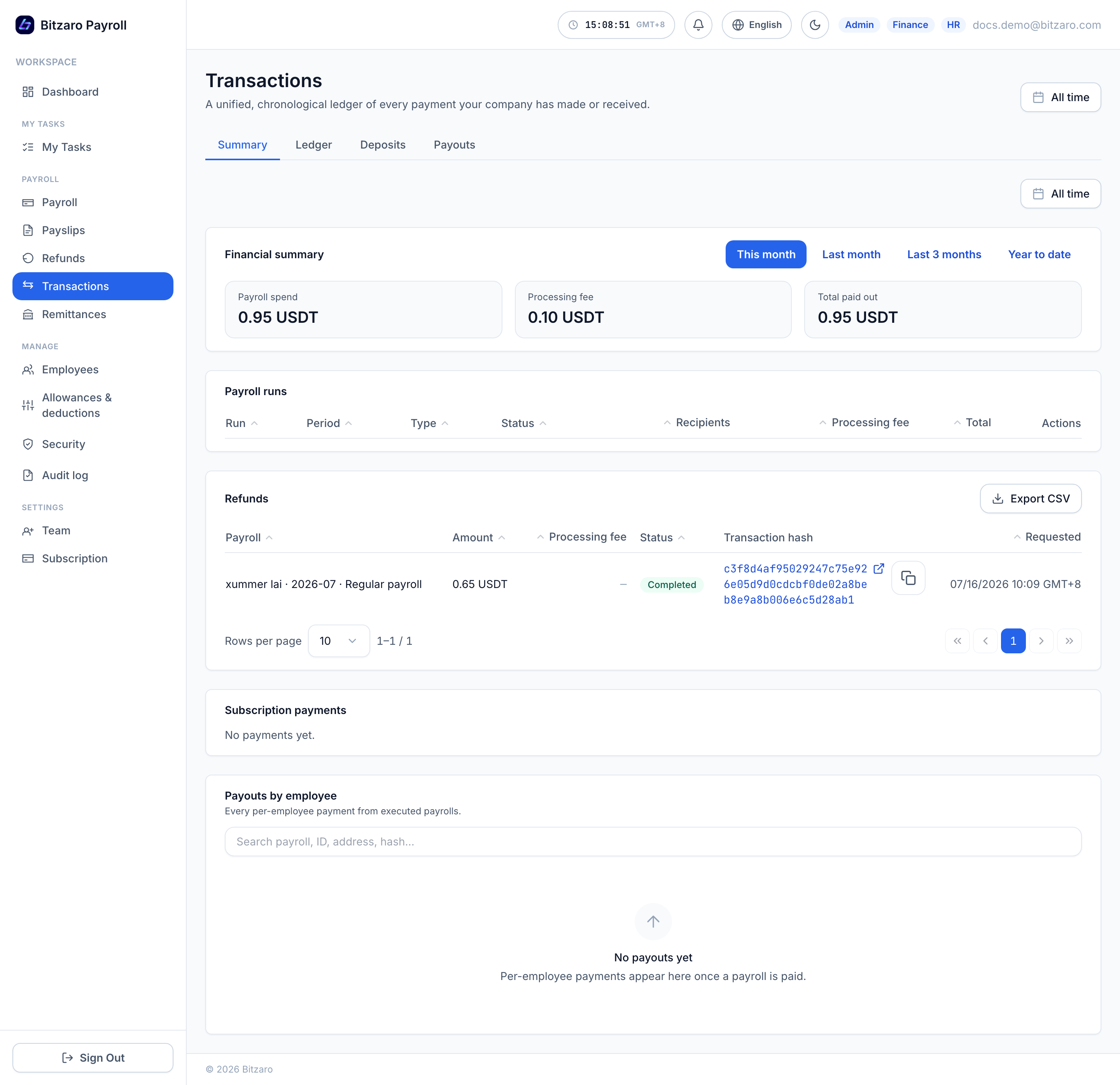
Task: Jump to last refunds page
Action: pyautogui.click(x=1069, y=641)
